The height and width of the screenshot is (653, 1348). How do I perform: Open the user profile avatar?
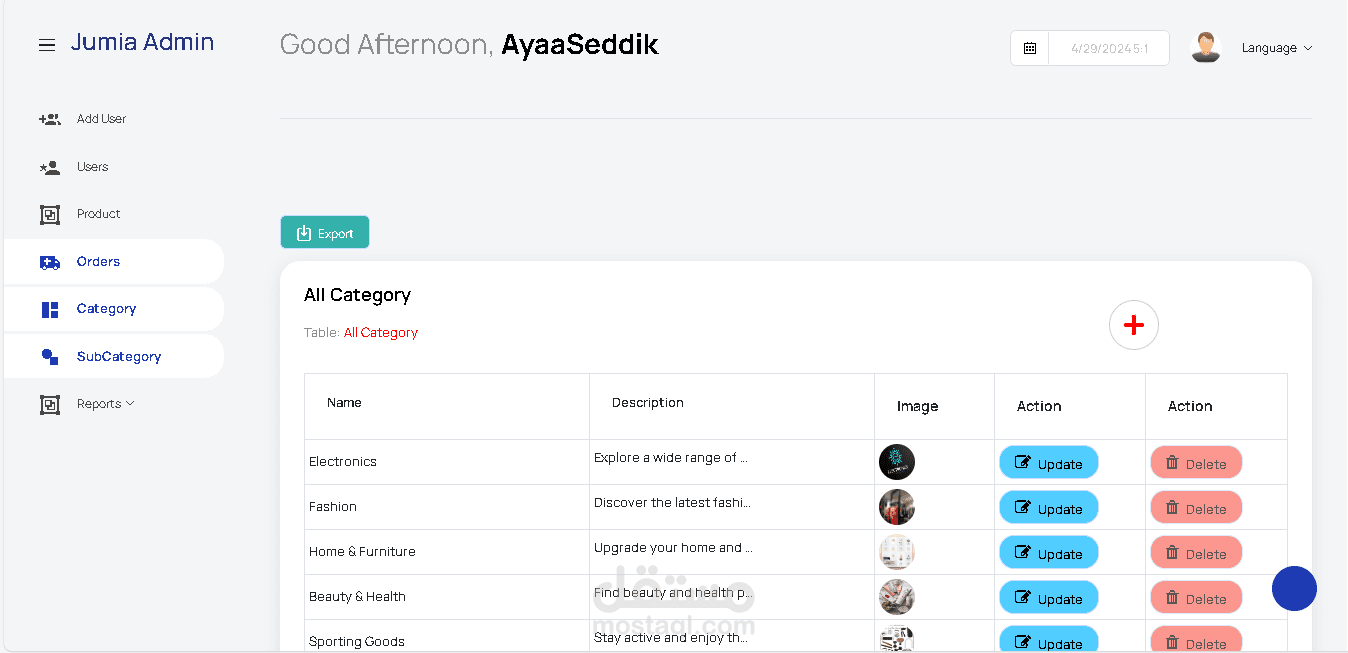coord(1206,47)
